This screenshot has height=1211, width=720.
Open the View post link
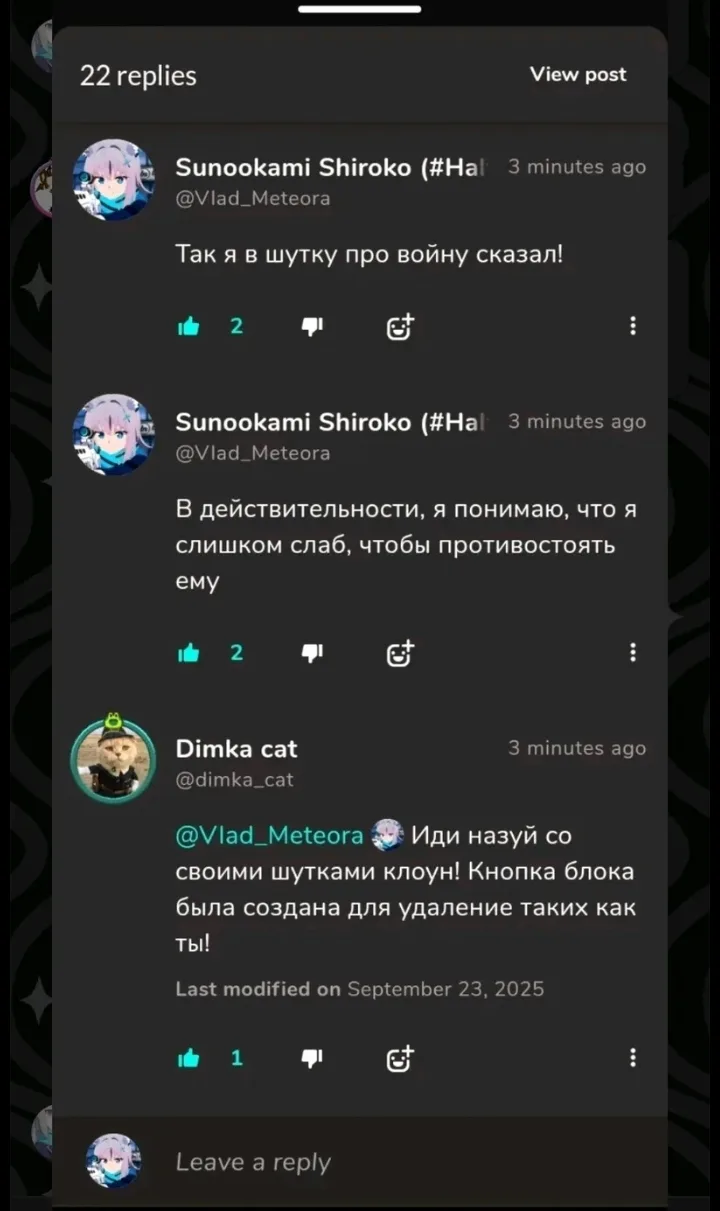click(x=578, y=75)
